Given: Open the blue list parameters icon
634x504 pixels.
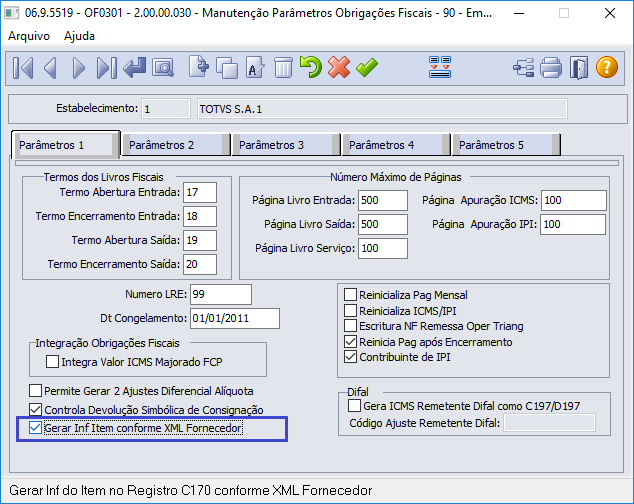Looking at the screenshot, I should (x=440, y=67).
